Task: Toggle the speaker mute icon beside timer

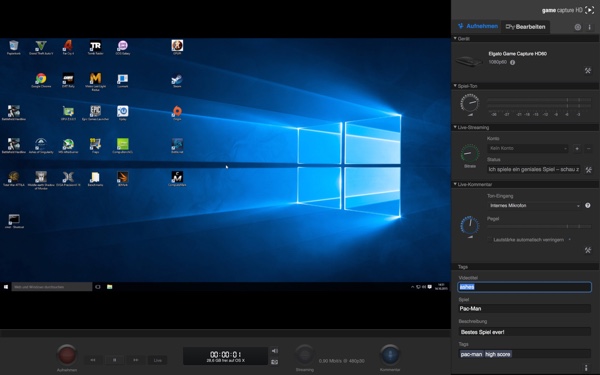Action: [274, 351]
